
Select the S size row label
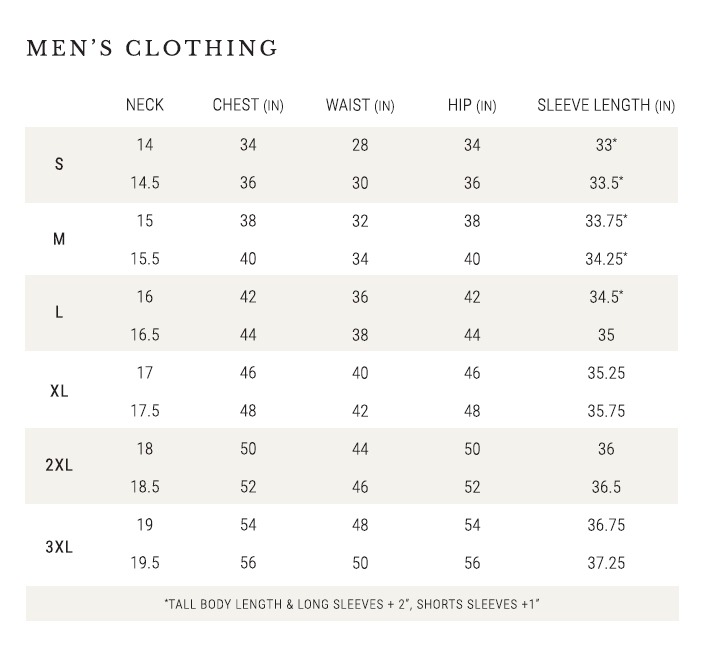[x=59, y=164]
